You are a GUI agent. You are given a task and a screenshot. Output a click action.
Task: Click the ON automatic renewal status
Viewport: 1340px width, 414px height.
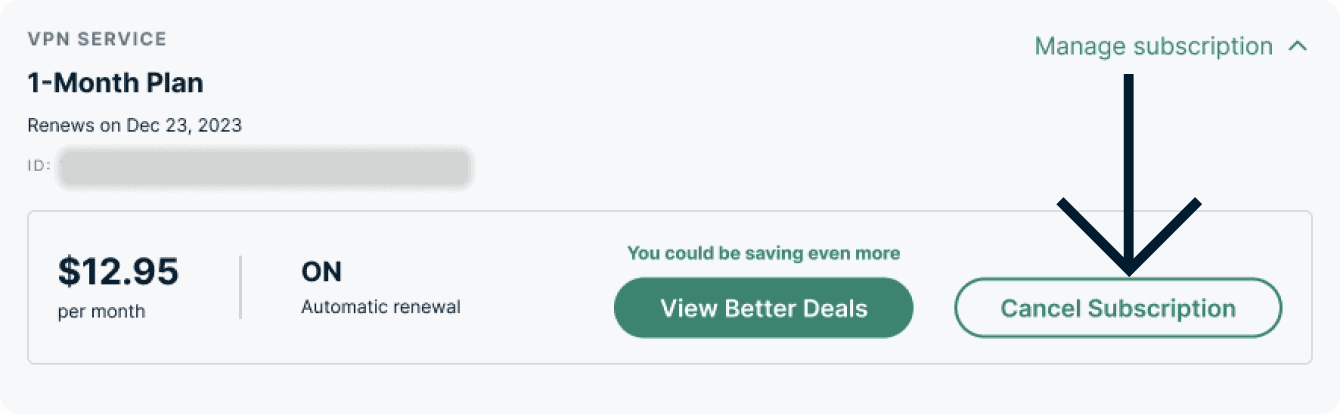coord(321,272)
